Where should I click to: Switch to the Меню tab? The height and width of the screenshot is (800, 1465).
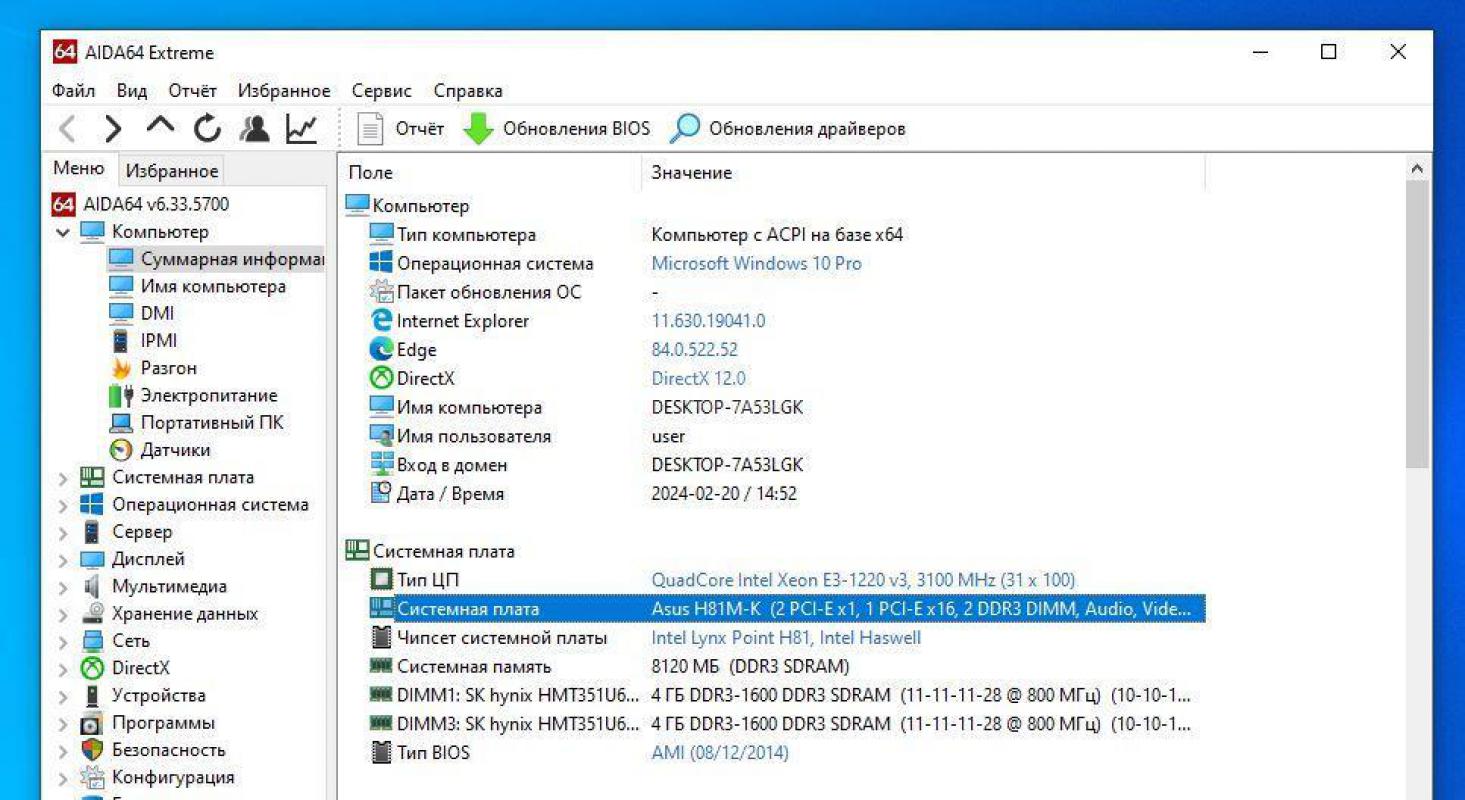click(x=78, y=169)
